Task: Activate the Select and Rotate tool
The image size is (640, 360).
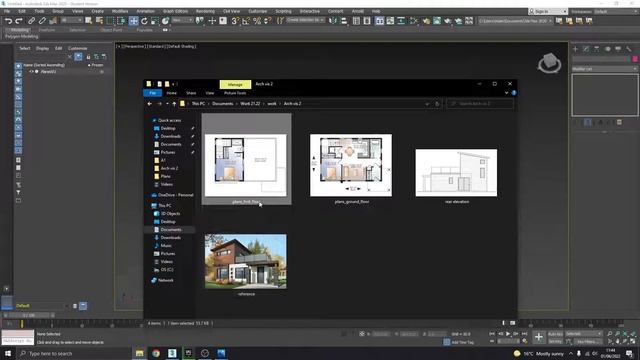Action: 144,21
